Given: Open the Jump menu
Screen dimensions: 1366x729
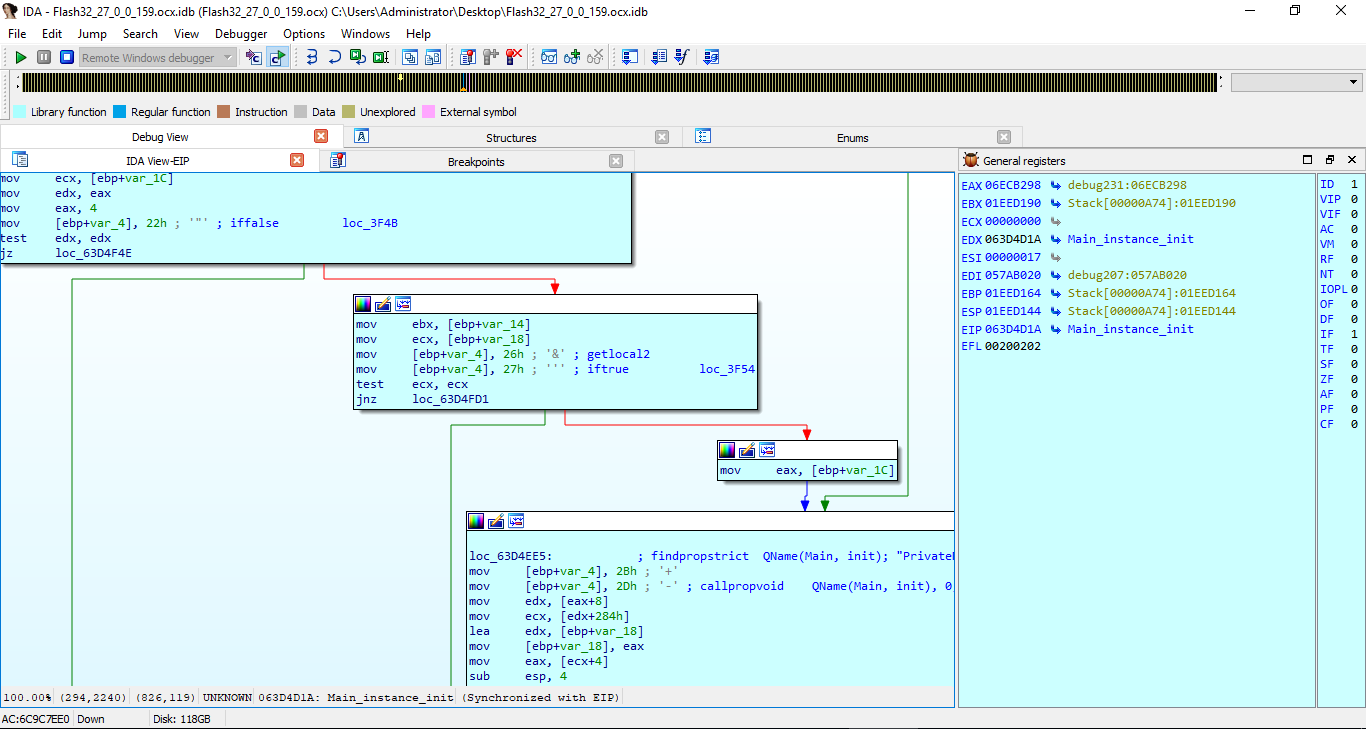Looking at the screenshot, I should coord(92,34).
